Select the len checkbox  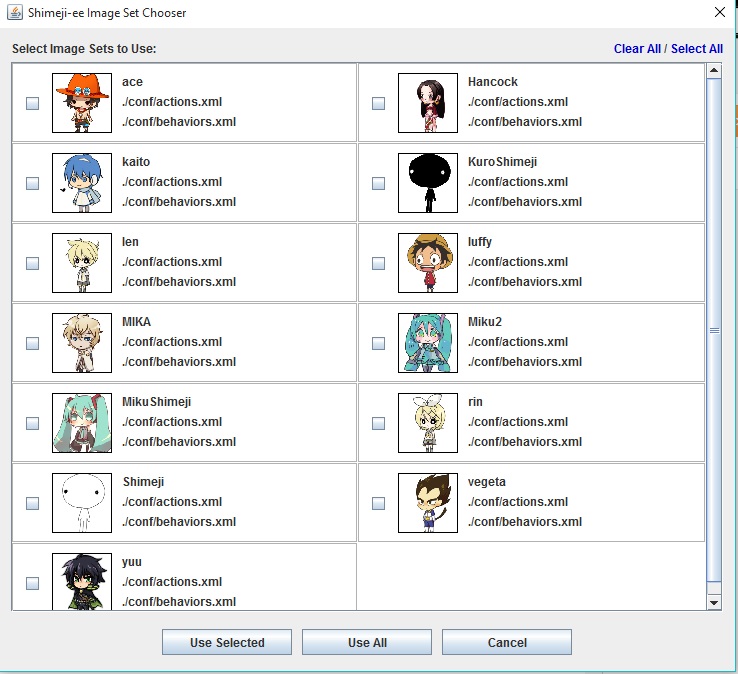(32, 263)
